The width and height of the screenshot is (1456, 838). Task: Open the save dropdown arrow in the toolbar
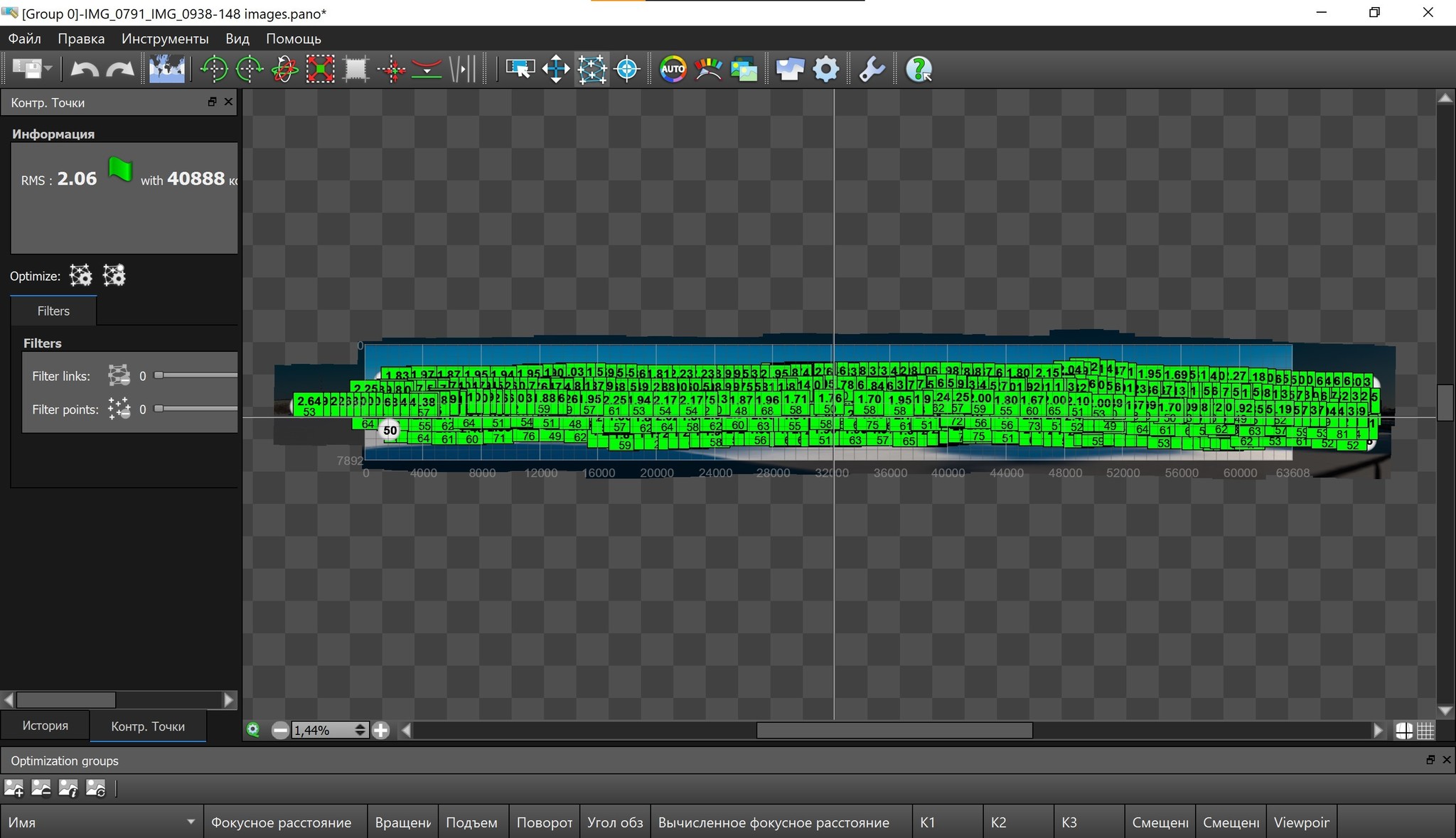(x=48, y=69)
